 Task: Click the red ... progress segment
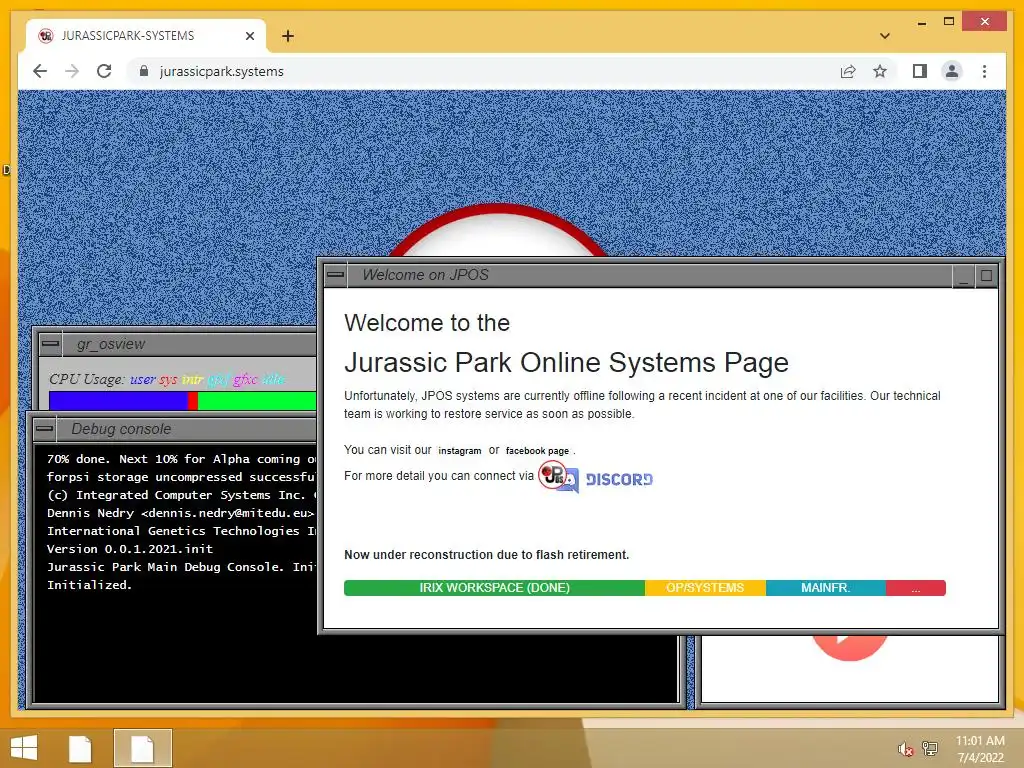pos(916,588)
